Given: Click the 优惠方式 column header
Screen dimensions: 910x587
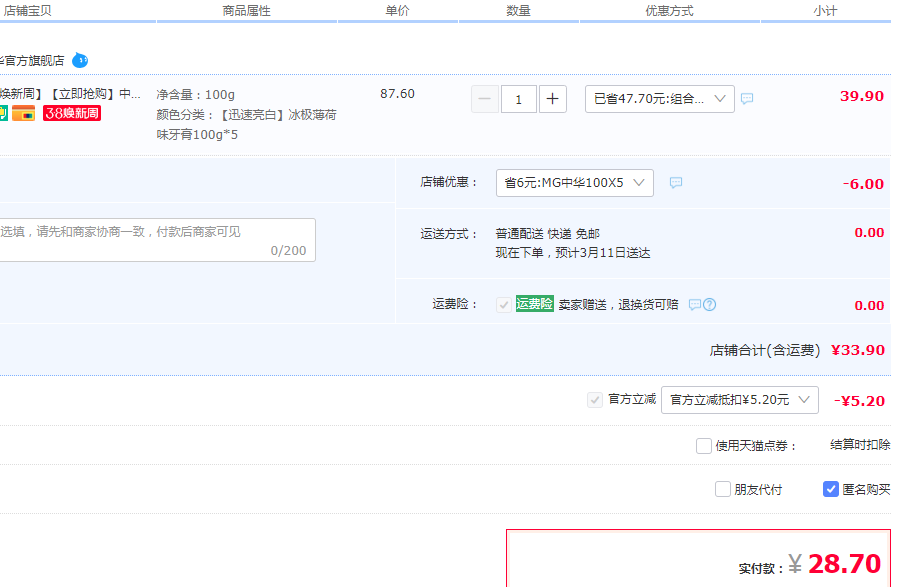Looking at the screenshot, I should pos(669,11).
